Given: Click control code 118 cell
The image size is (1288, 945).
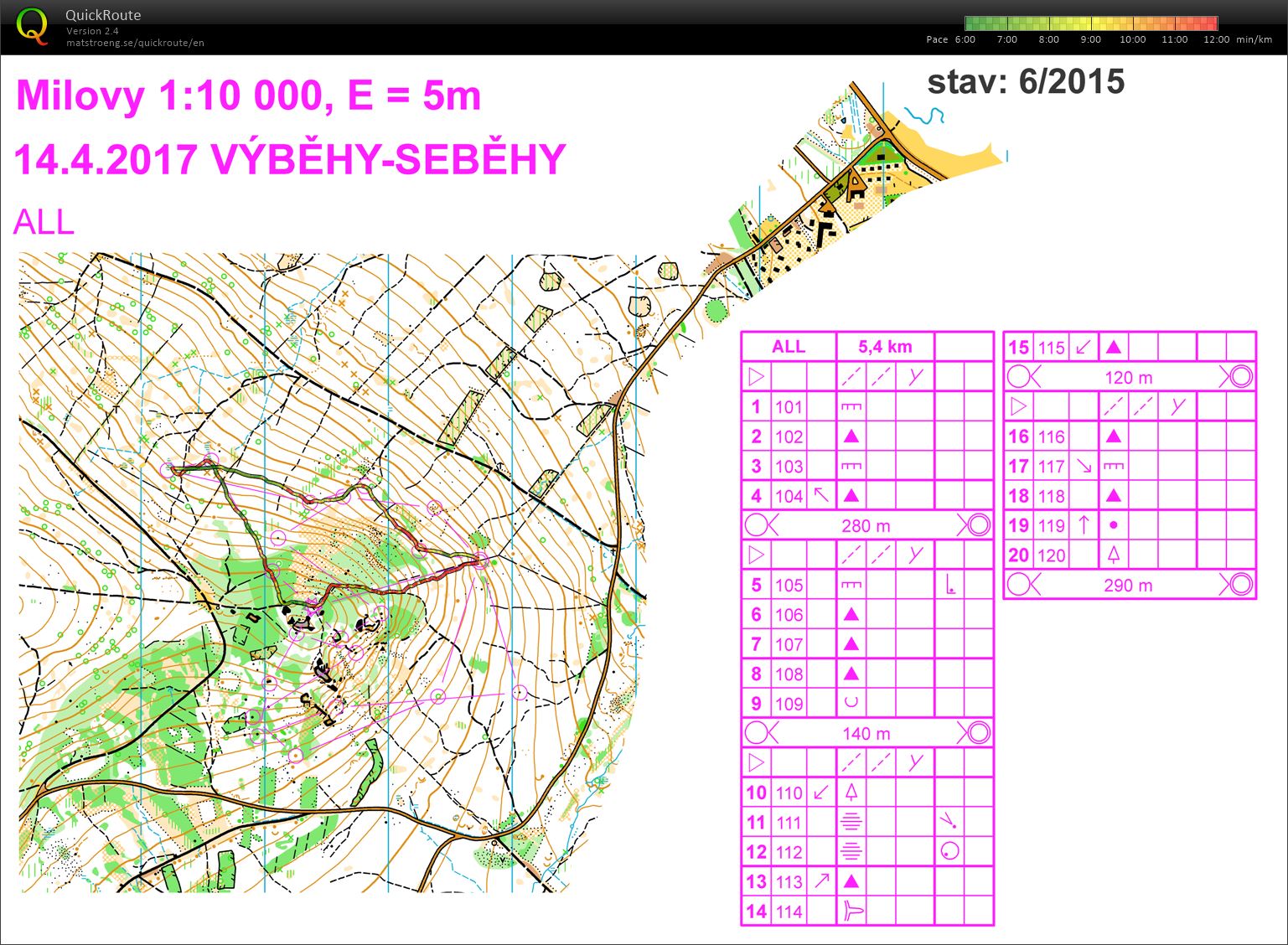Looking at the screenshot, I should [x=1051, y=496].
